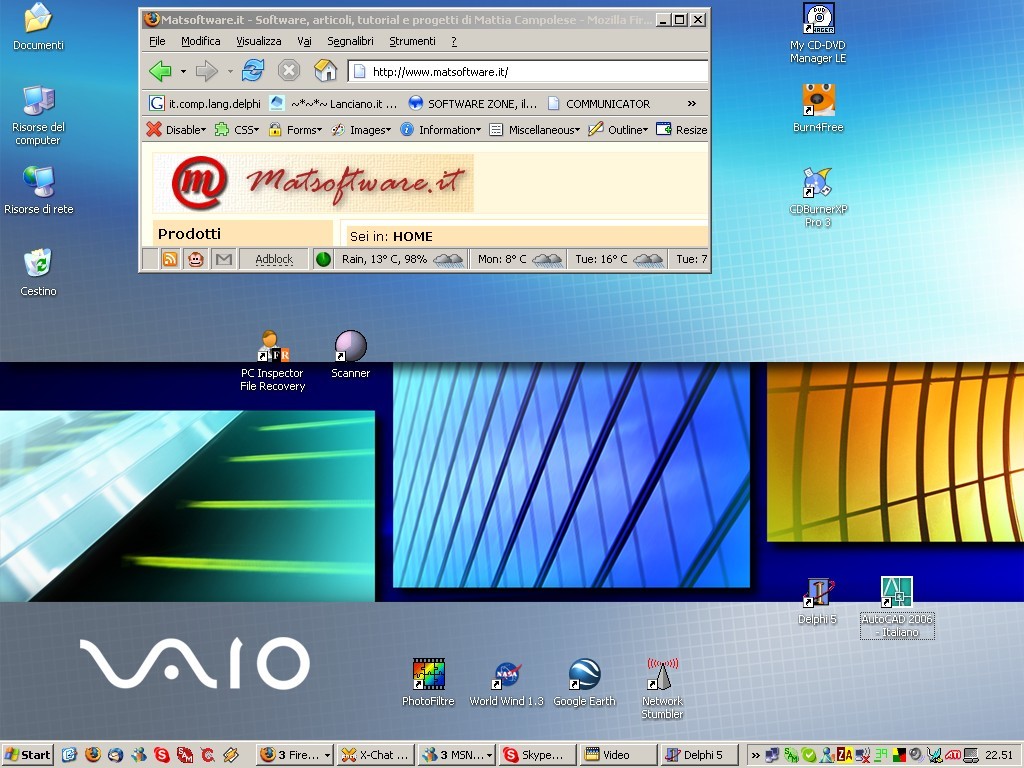Expand the Information toolbar dropdown

click(441, 129)
